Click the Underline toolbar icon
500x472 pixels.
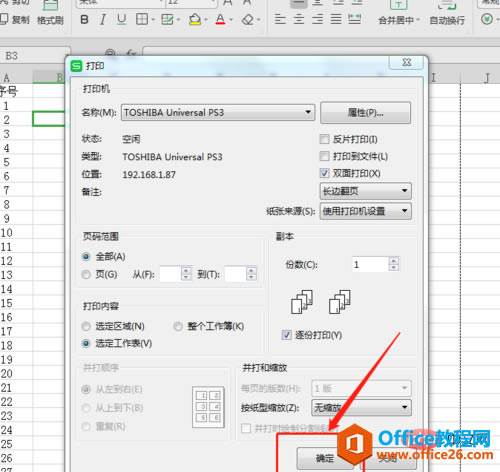coord(122,19)
